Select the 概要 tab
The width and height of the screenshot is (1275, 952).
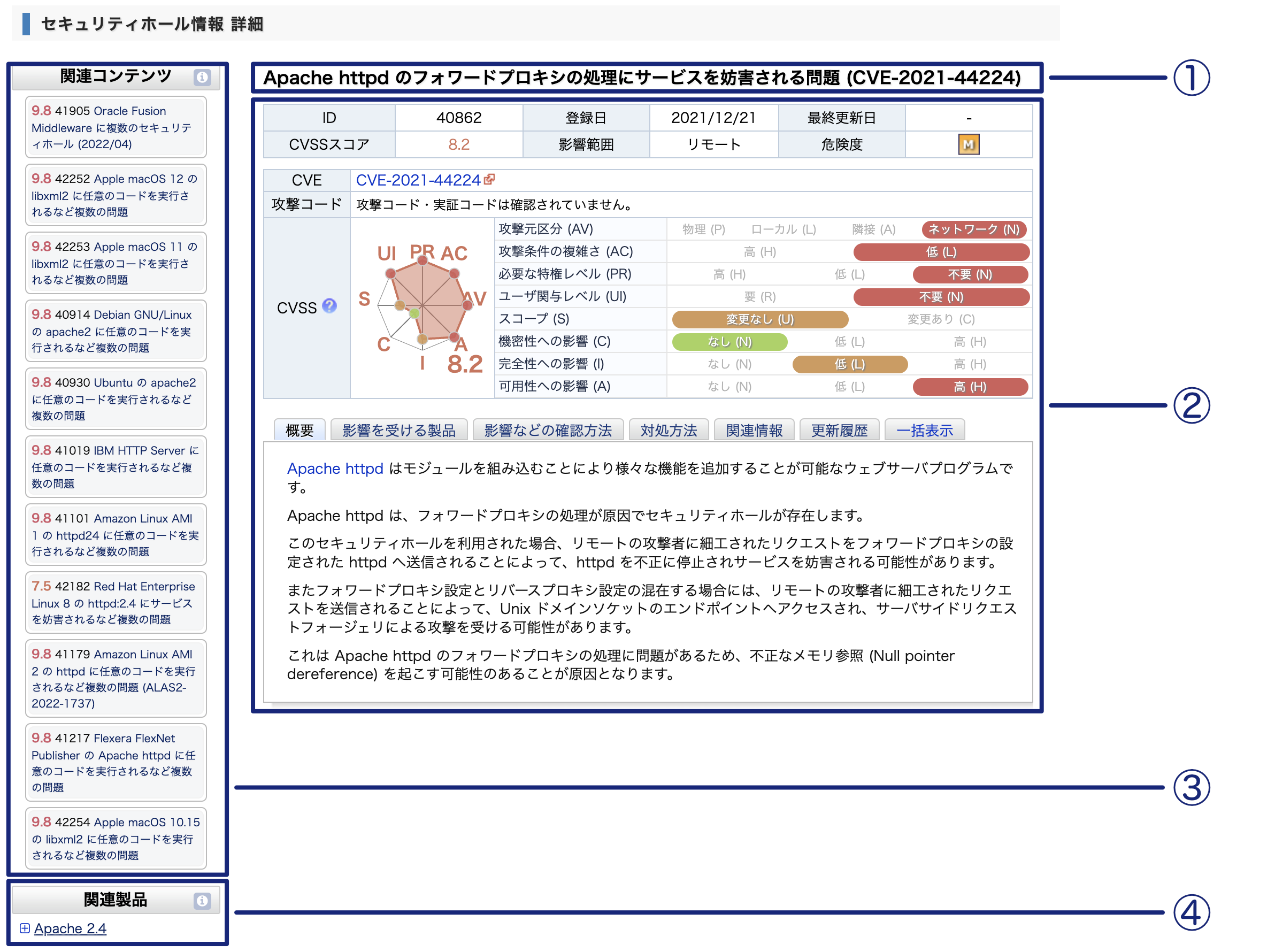coord(299,430)
